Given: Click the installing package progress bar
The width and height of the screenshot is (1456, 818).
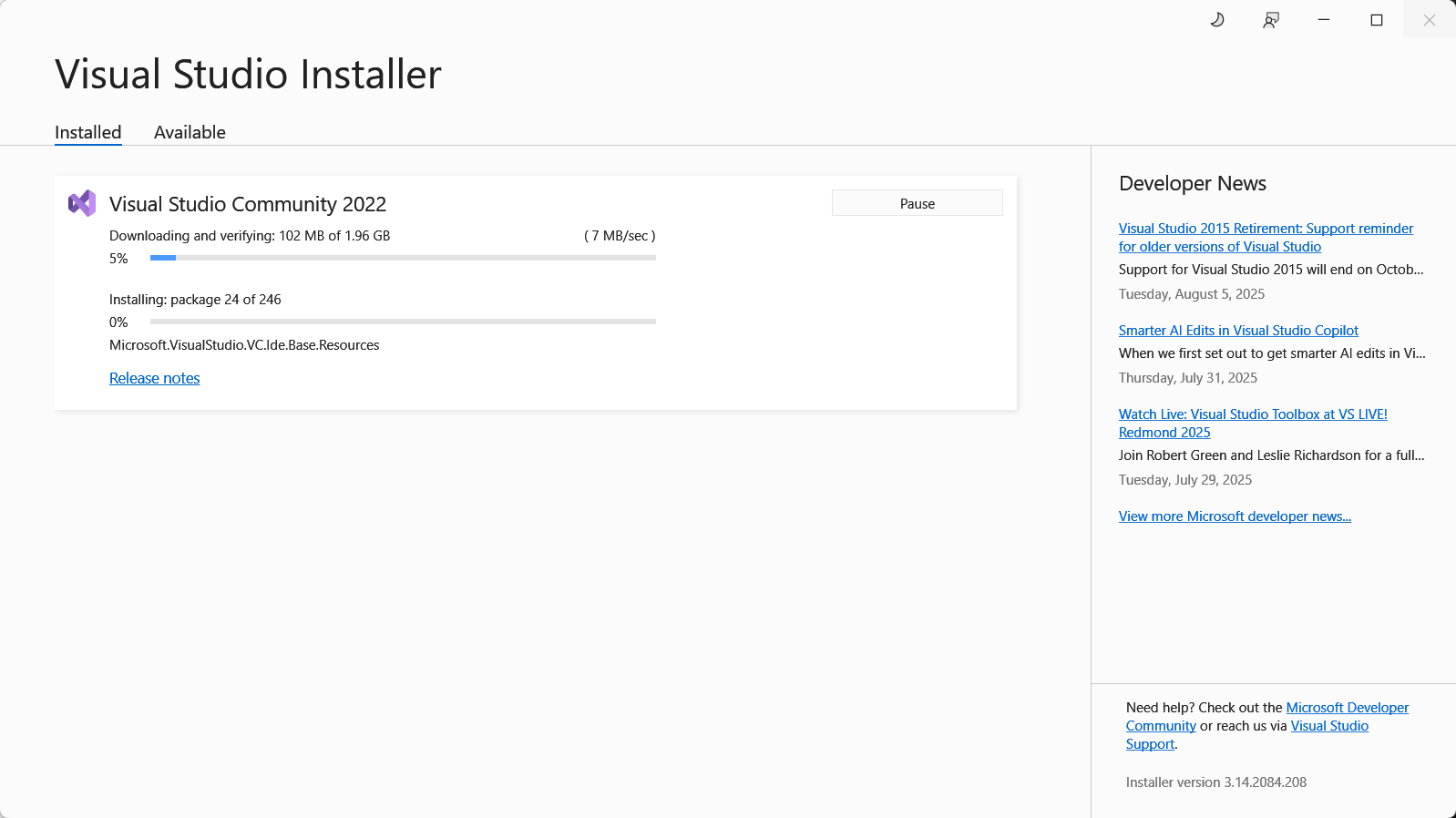Looking at the screenshot, I should tap(403, 322).
